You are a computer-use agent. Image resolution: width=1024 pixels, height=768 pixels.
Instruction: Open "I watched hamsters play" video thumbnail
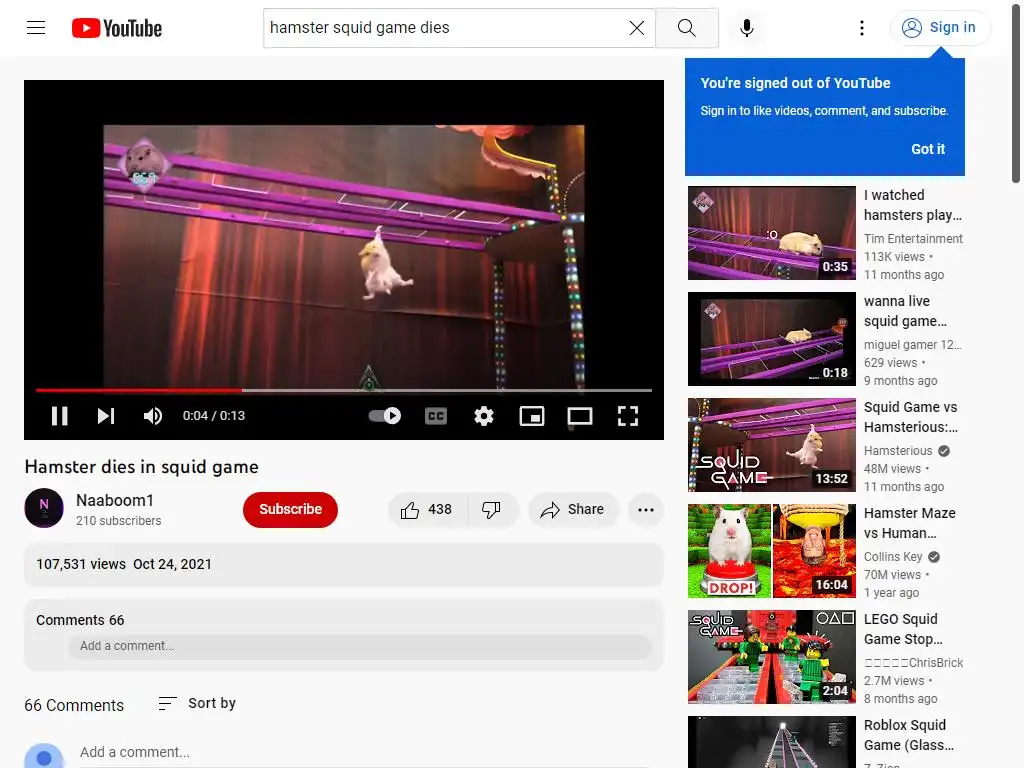[x=771, y=233]
